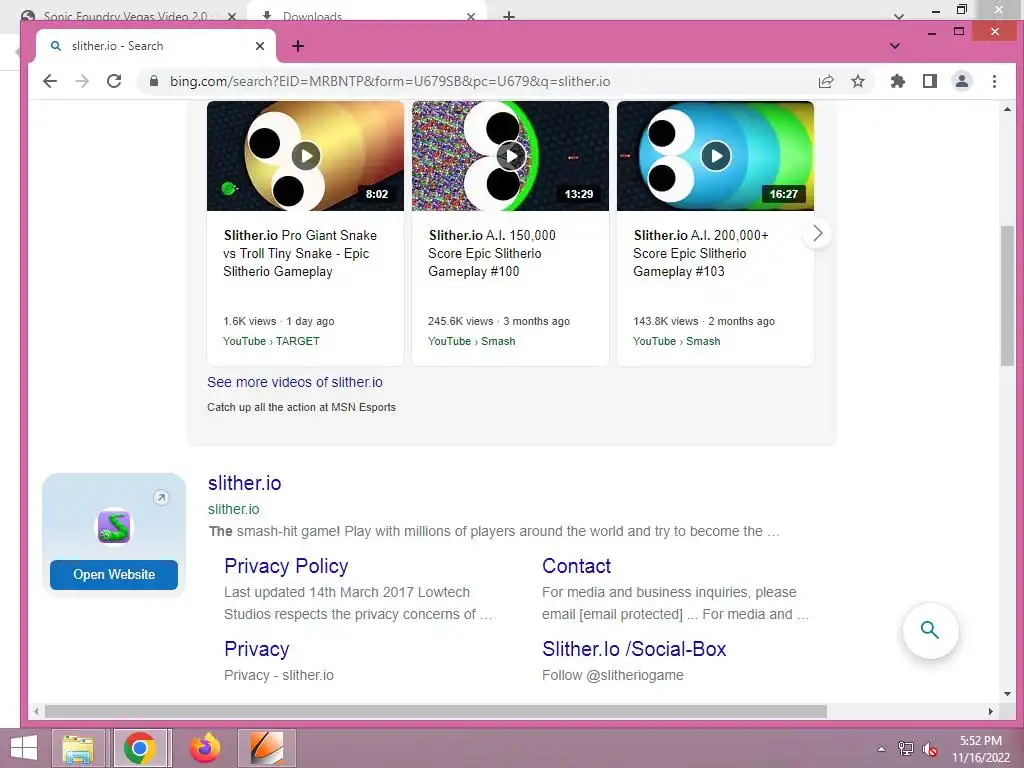Image resolution: width=1024 pixels, height=768 pixels.
Task: Close the slither.io - Search tab
Action: pyautogui.click(x=260, y=46)
